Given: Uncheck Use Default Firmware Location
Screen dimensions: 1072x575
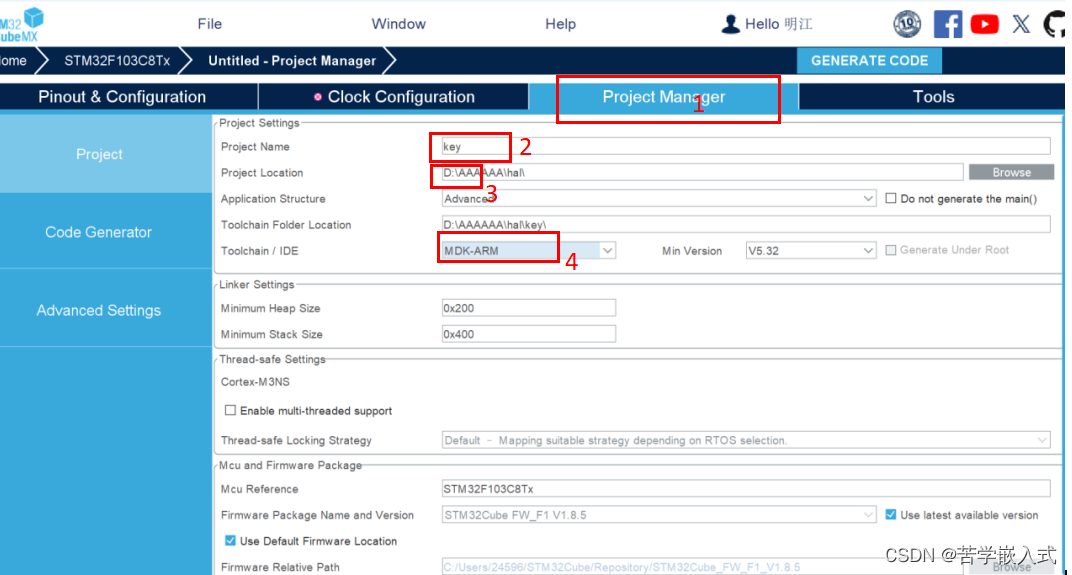Looking at the screenshot, I should pyautogui.click(x=230, y=540).
